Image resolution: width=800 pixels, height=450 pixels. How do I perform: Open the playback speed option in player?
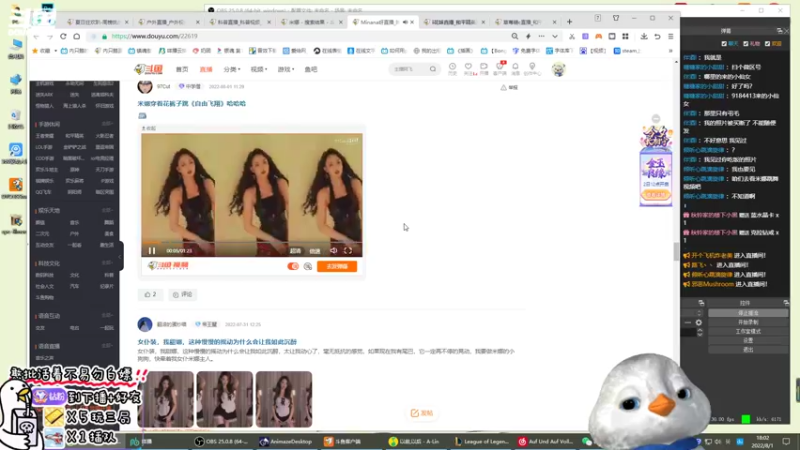coord(315,251)
